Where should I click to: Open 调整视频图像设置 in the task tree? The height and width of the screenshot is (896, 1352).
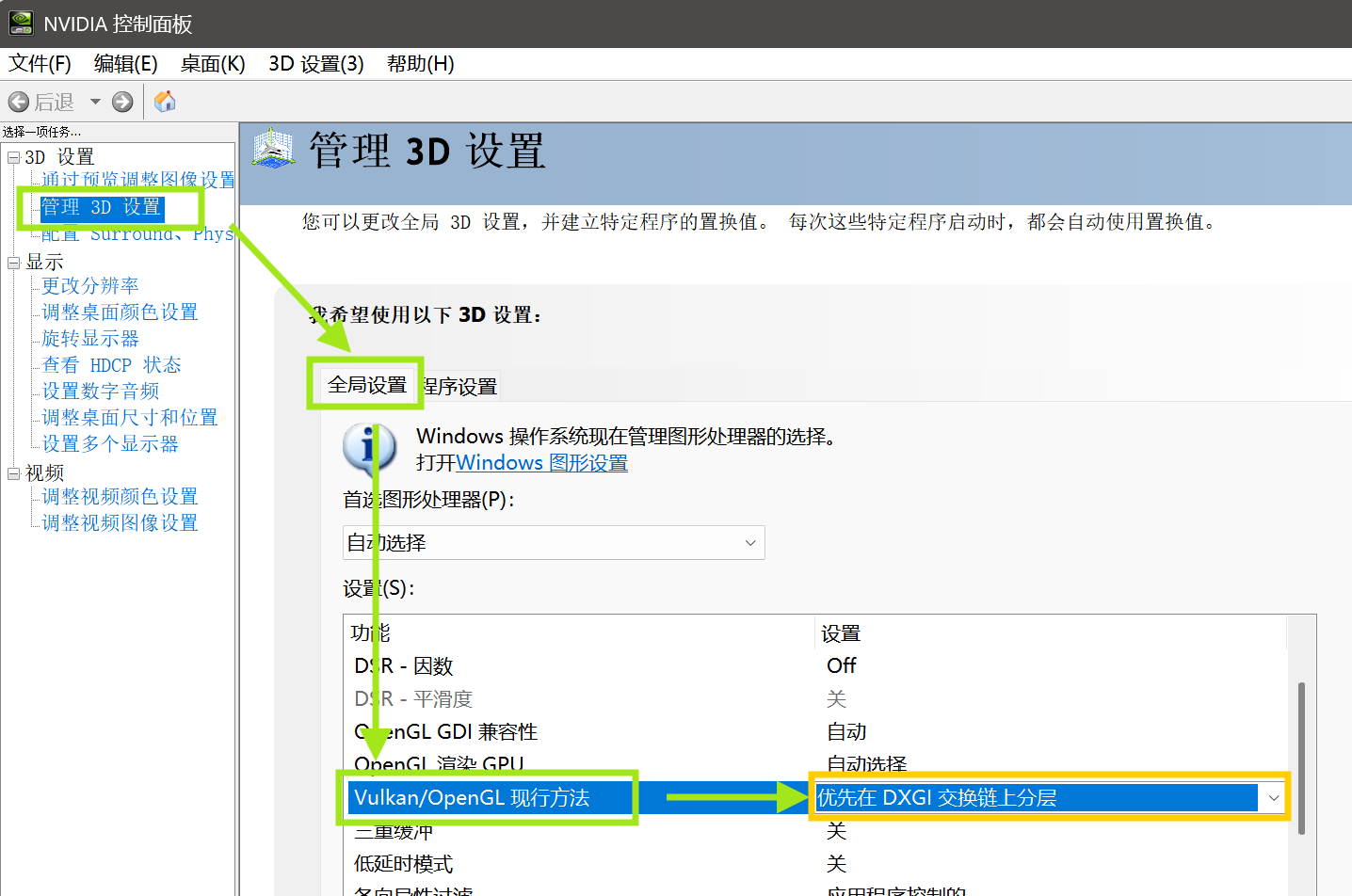pyautogui.click(x=121, y=522)
